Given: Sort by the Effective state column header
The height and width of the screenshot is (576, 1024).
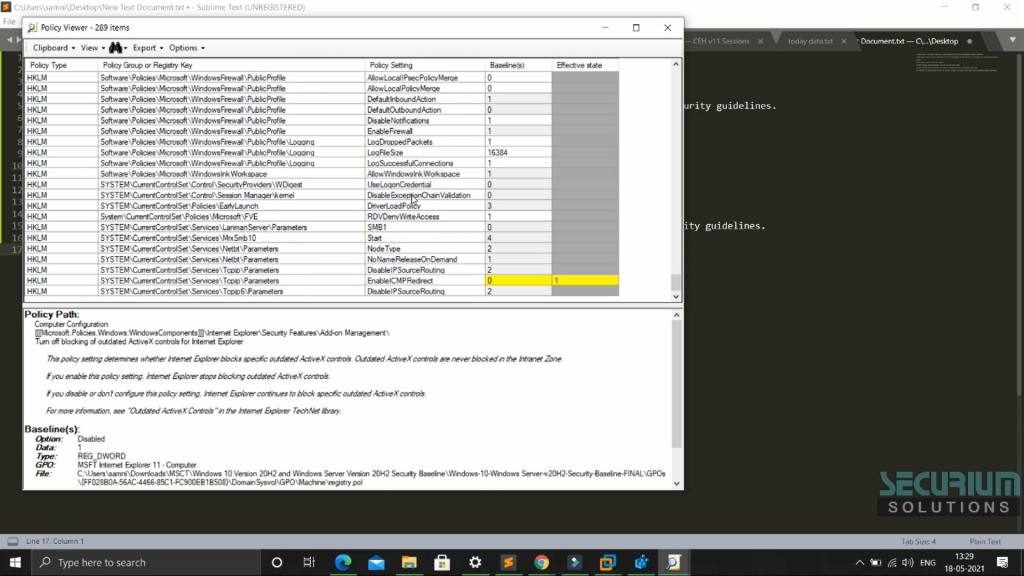Looking at the screenshot, I should click(585, 65).
